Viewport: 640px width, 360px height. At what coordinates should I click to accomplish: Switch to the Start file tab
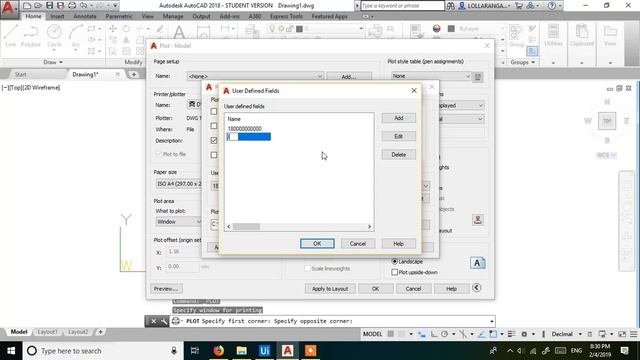(x=20, y=74)
